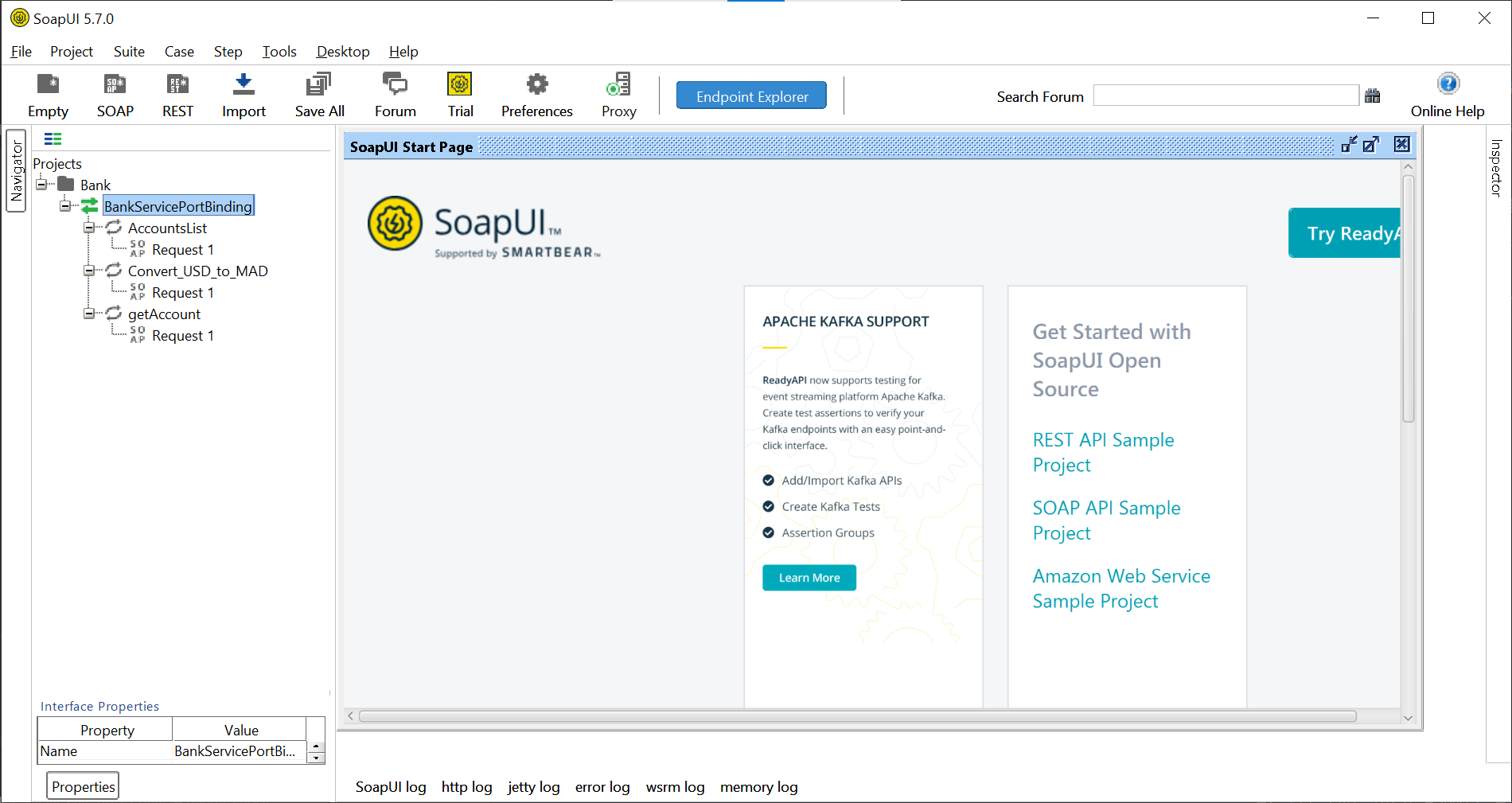Collapse the BankServicePortBinding node
Image resolution: width=1512 pixels, height=803 pixels.
64,205
